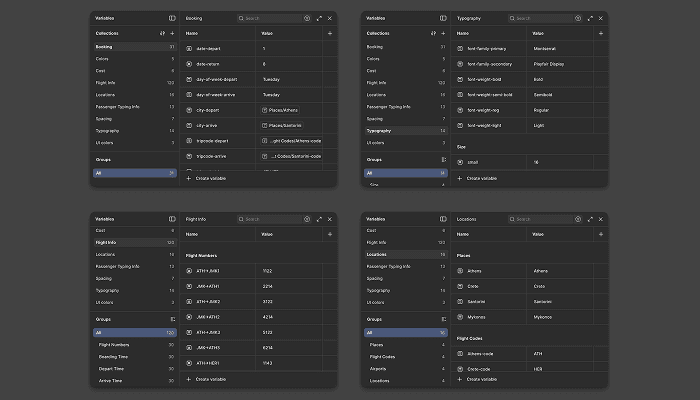Image resolution: width=700 pixels, height=400 pixels.
Task: Add new mode column in Typography table
Action: (601, 33)
